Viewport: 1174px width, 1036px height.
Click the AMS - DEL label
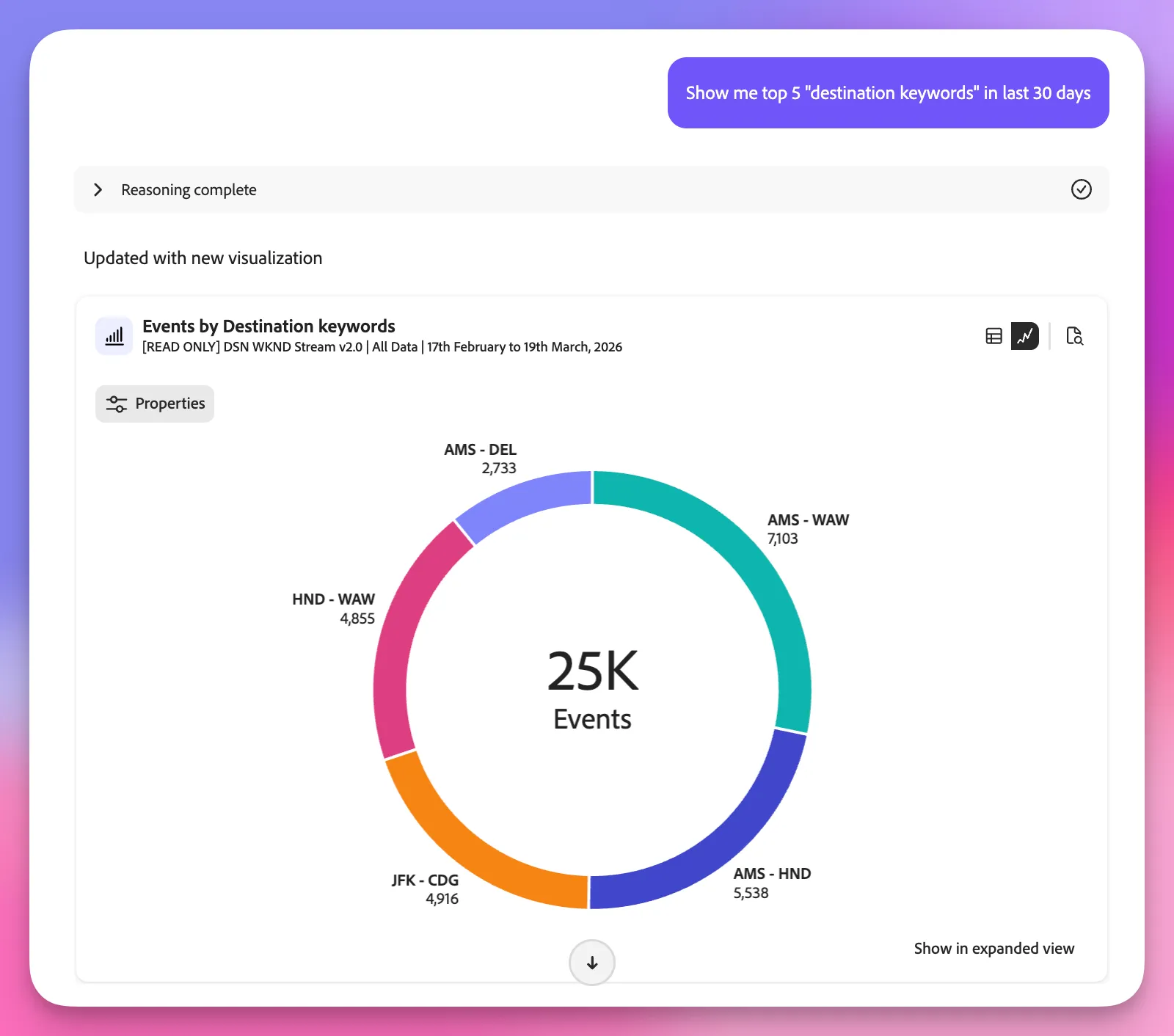point(480,449)
